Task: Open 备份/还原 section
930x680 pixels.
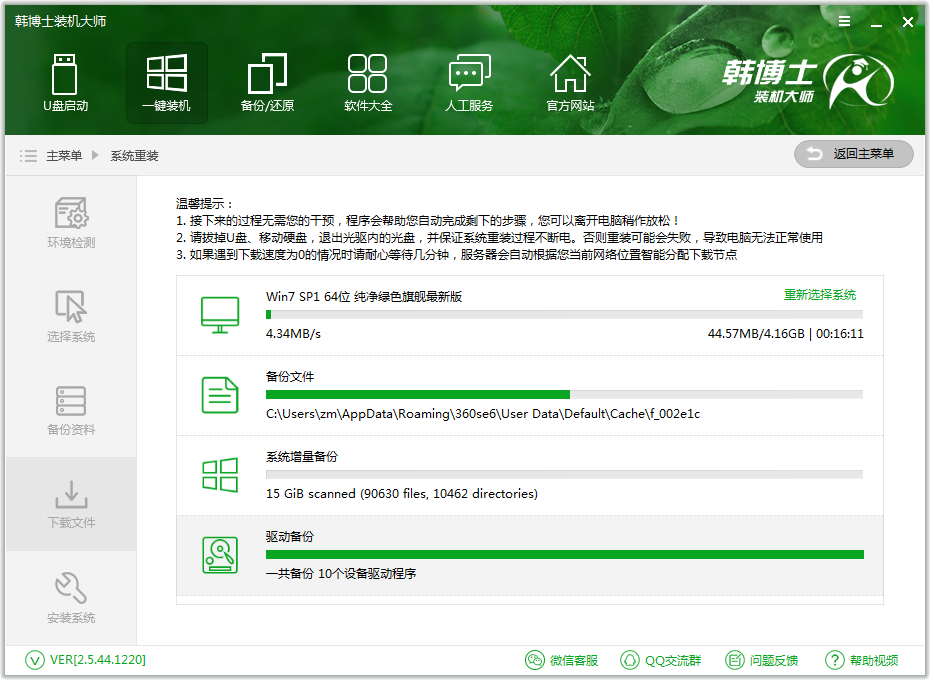Action: click(267, 82)
